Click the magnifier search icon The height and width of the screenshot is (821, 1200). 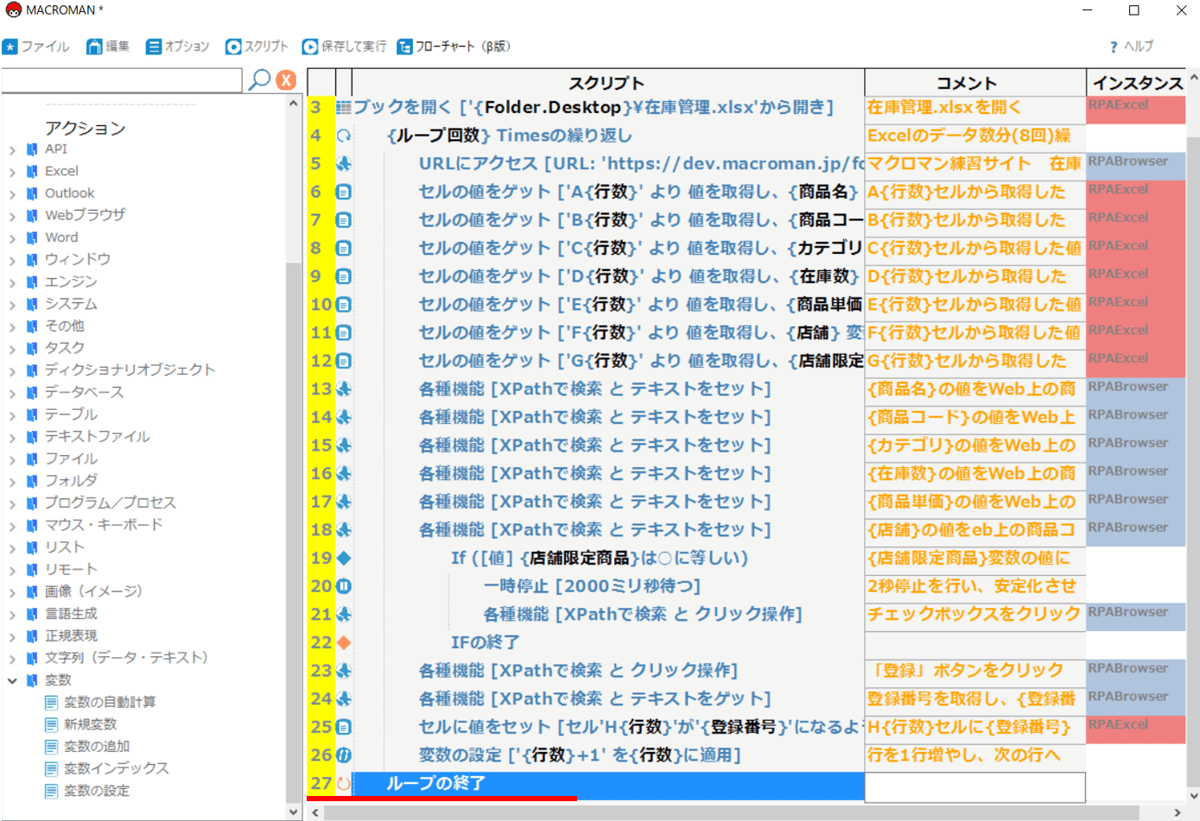pyautogui.click(x=259, y=80)
